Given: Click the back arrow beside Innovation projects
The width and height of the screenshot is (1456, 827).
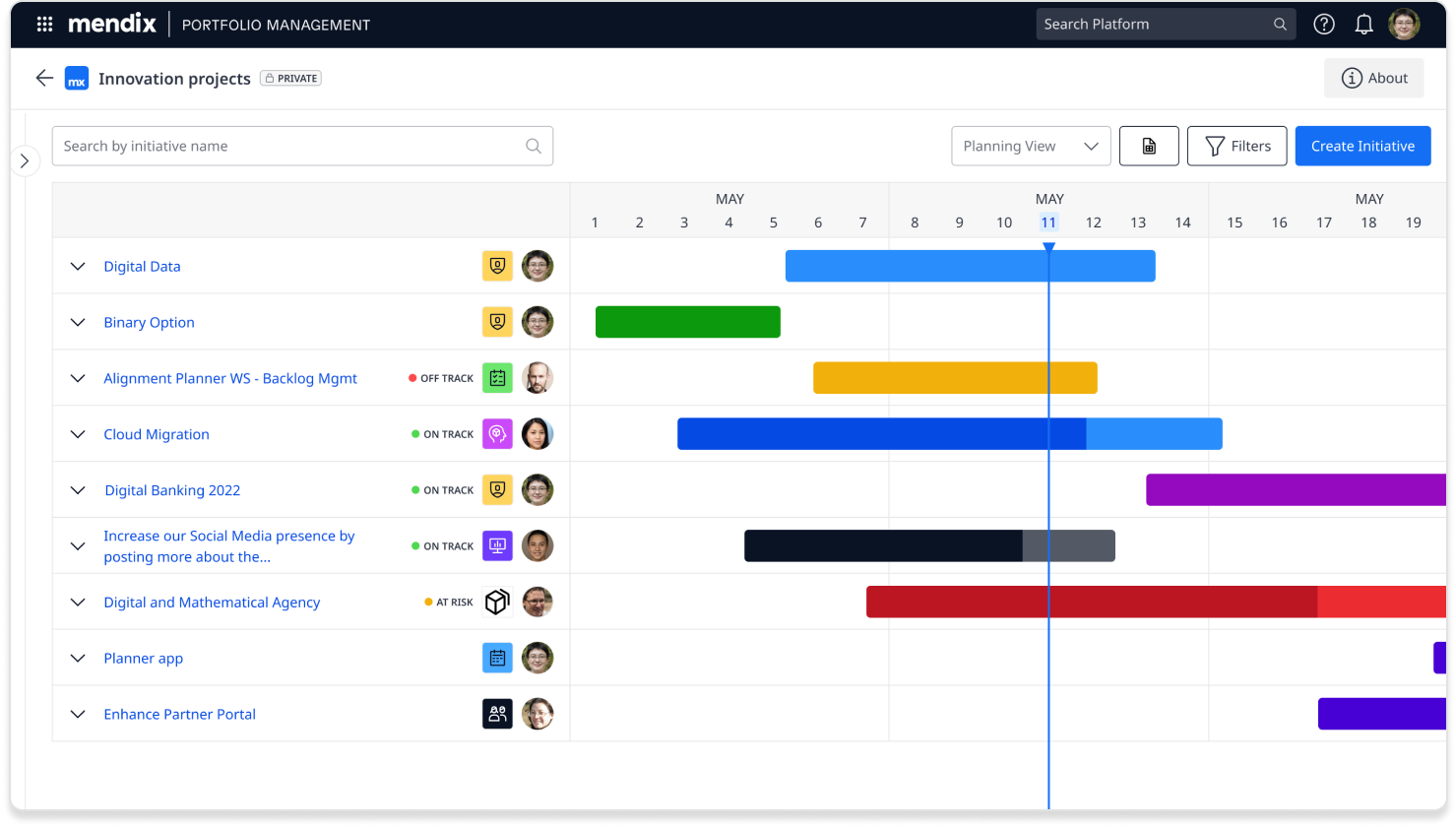Looking at the screenshot, I should tap(44, 78).
